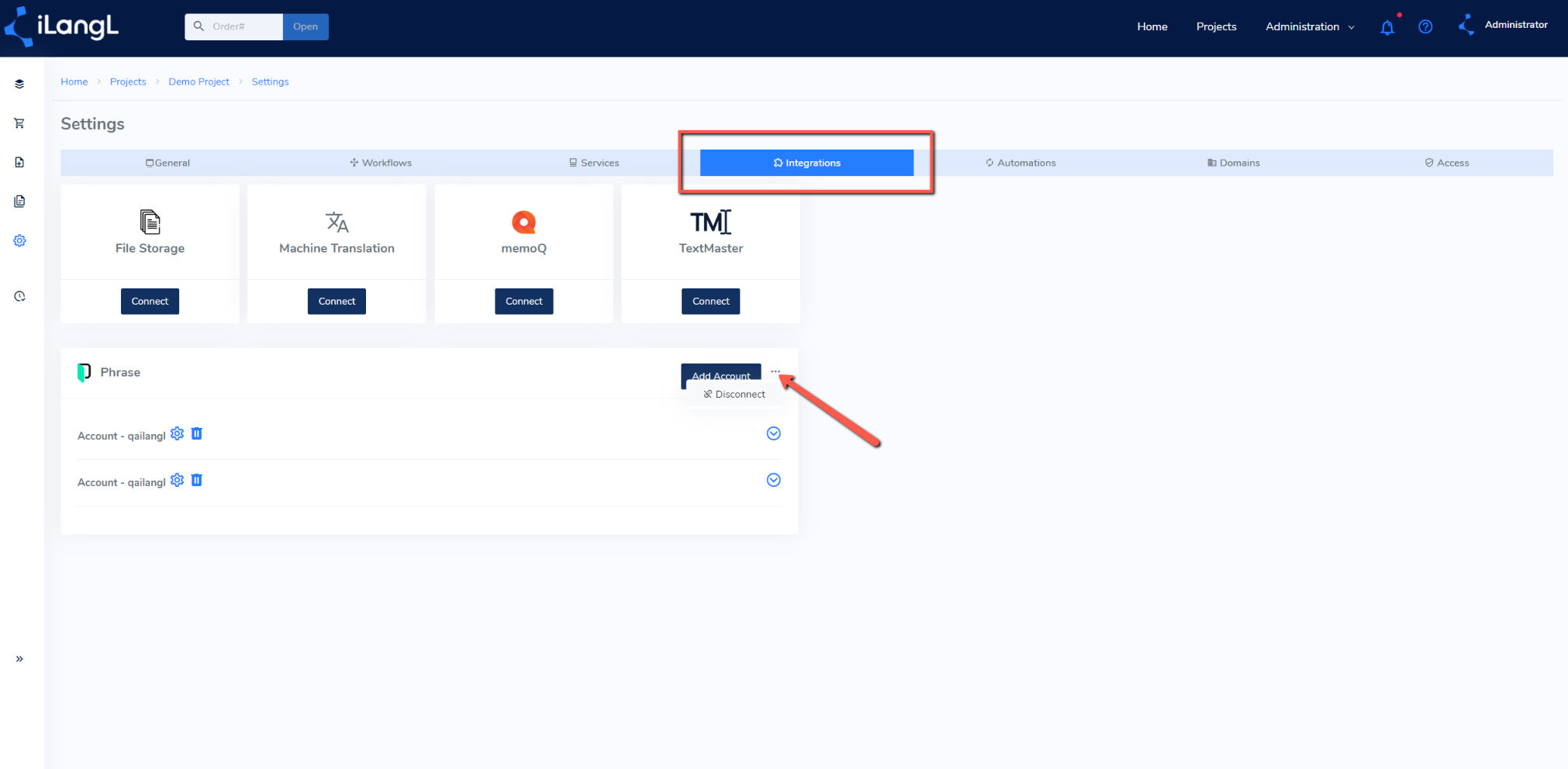Viewport: 1568px width, 769px height.
Task: Switch to the Access tab
Action: 1447,163
